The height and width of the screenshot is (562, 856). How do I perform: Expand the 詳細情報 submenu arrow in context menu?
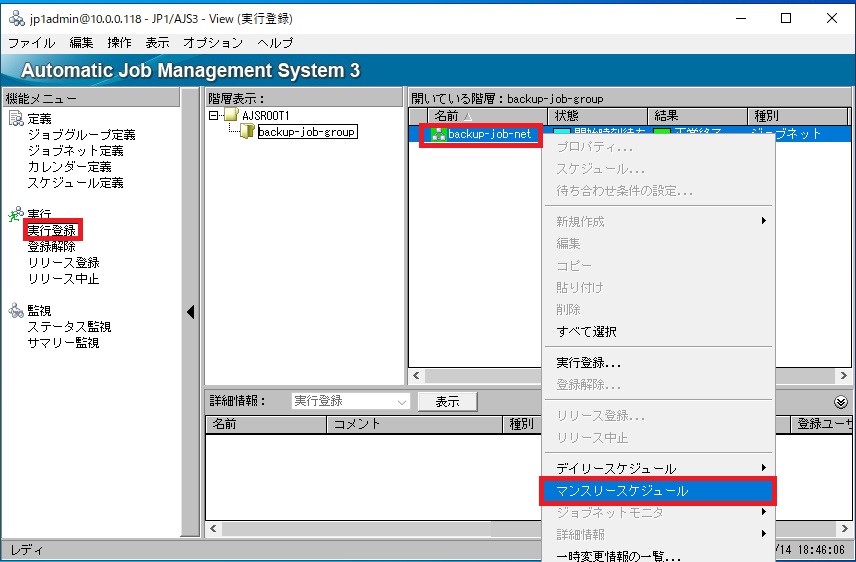(x=764, y=534)
